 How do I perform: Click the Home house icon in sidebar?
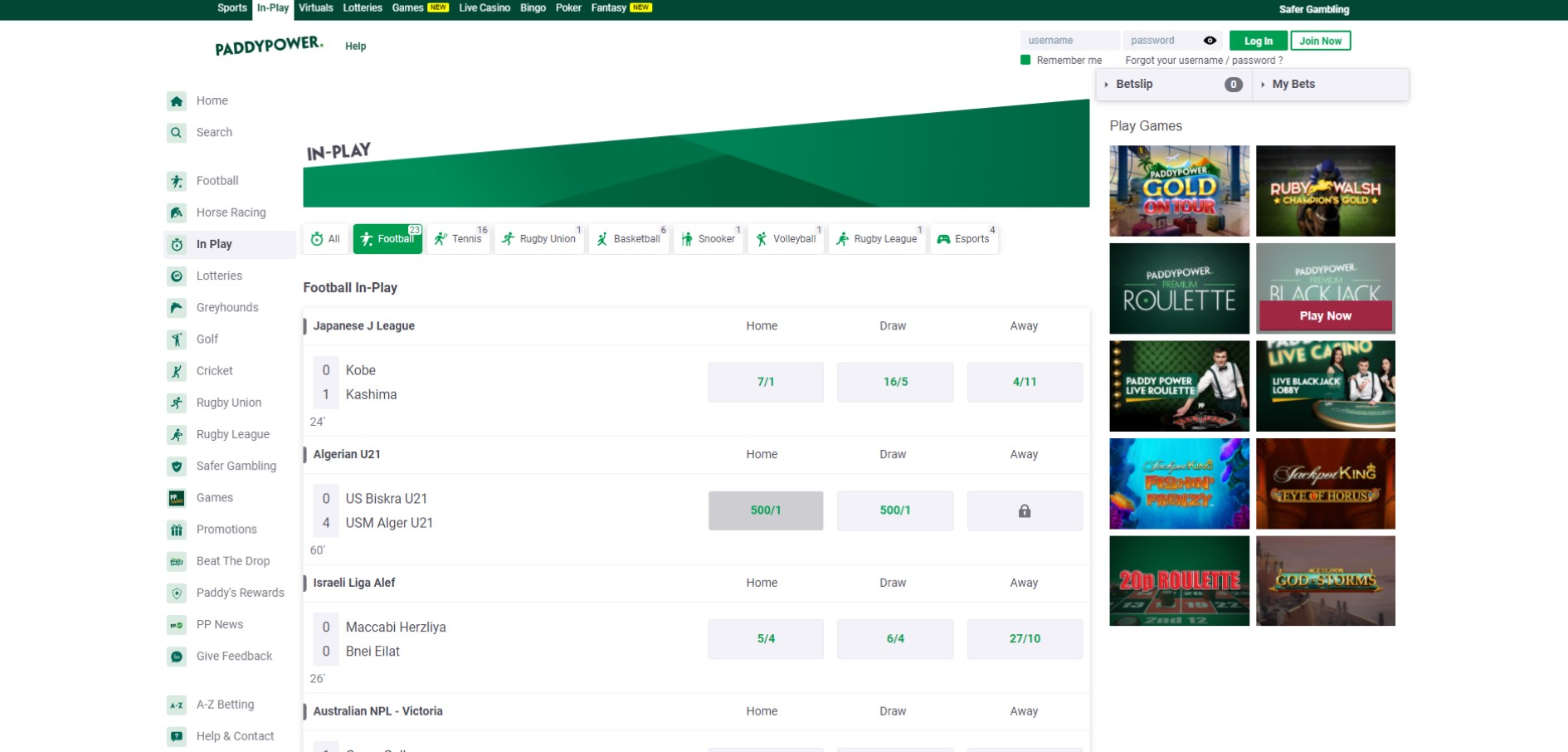point(177,101)
